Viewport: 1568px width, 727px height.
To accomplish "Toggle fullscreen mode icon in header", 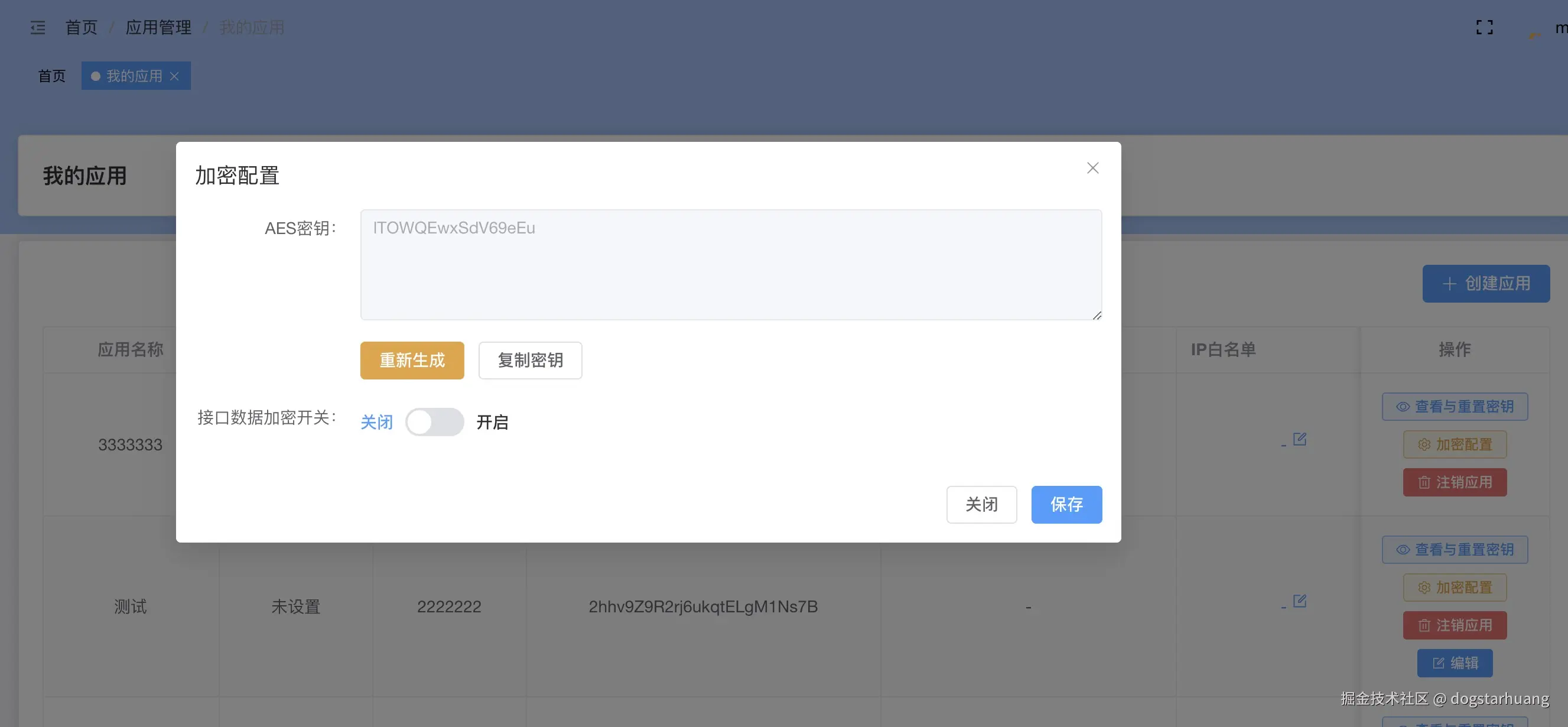I will pos(1484,27).
